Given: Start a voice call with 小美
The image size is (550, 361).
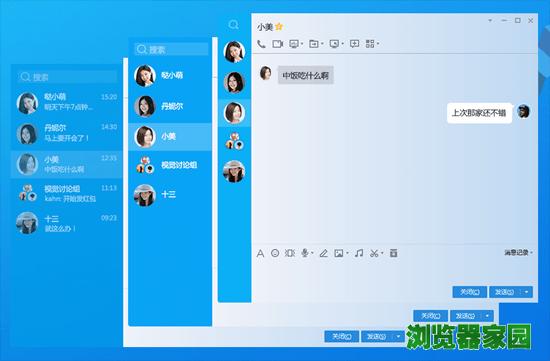Looking at the screenshot, I should [261, 44].
